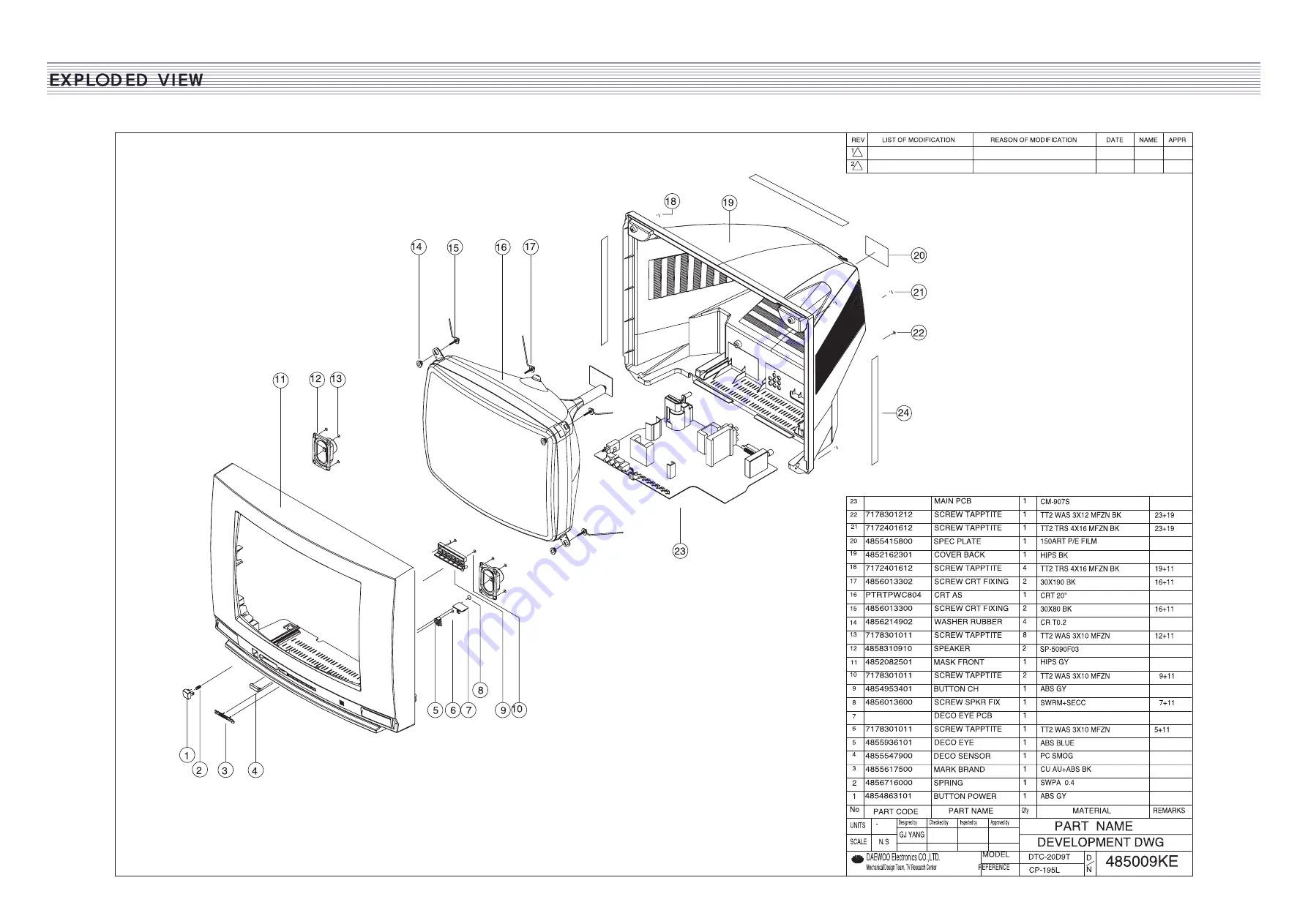Click part name 'MARK BRAND'
The width and height of the screenshot is (1308, 924).
pos(959,770)
